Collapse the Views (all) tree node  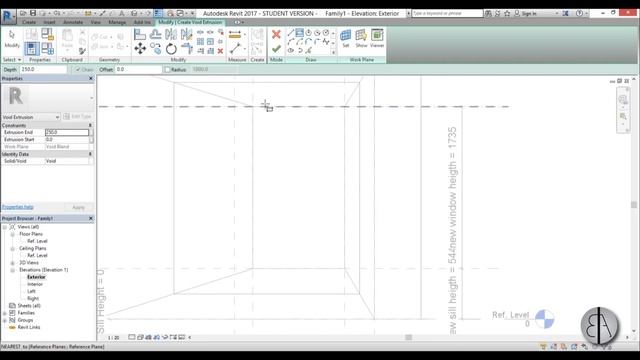click(x=5, y=227)
